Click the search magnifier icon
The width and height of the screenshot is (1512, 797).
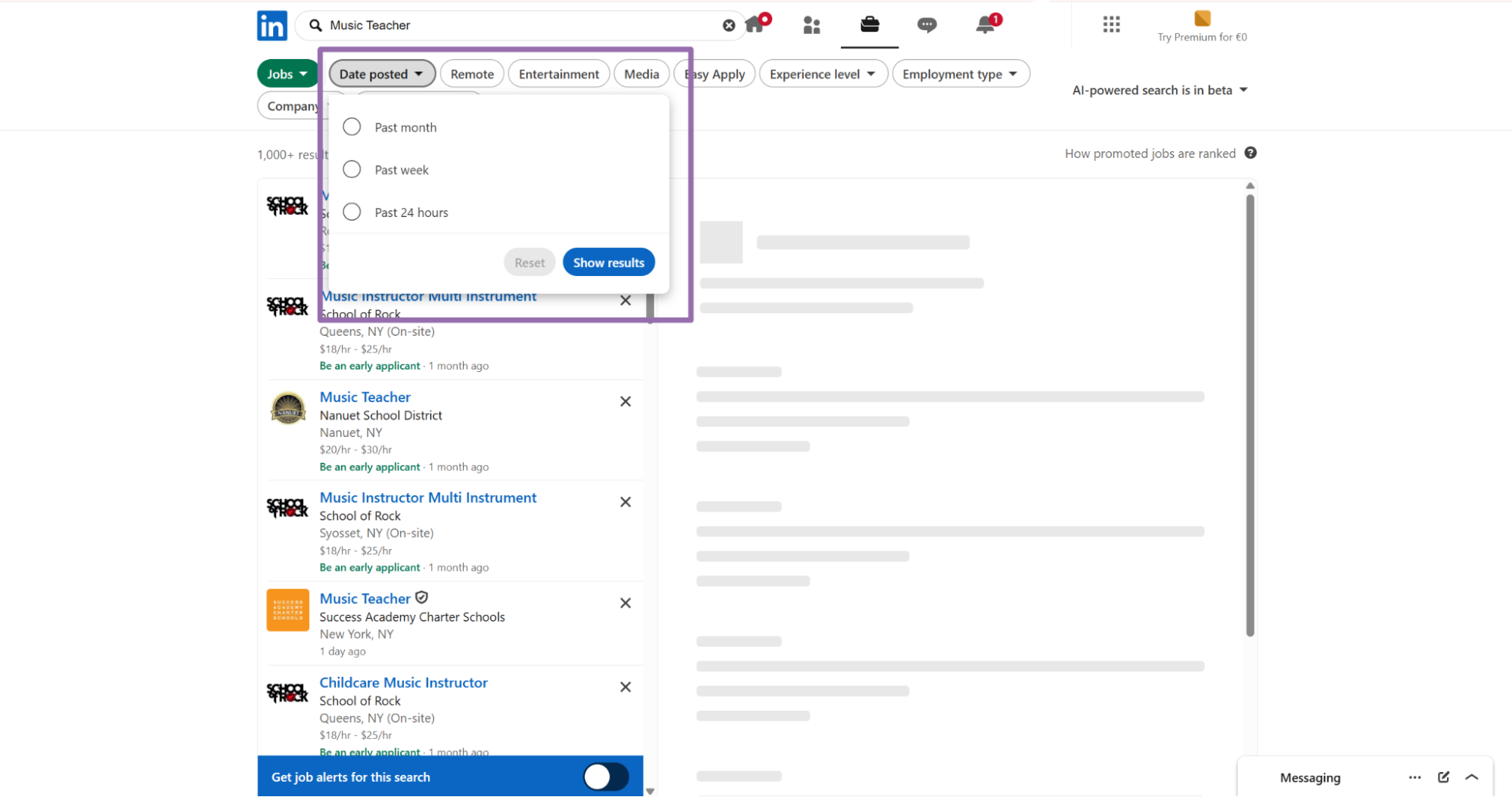316,26
